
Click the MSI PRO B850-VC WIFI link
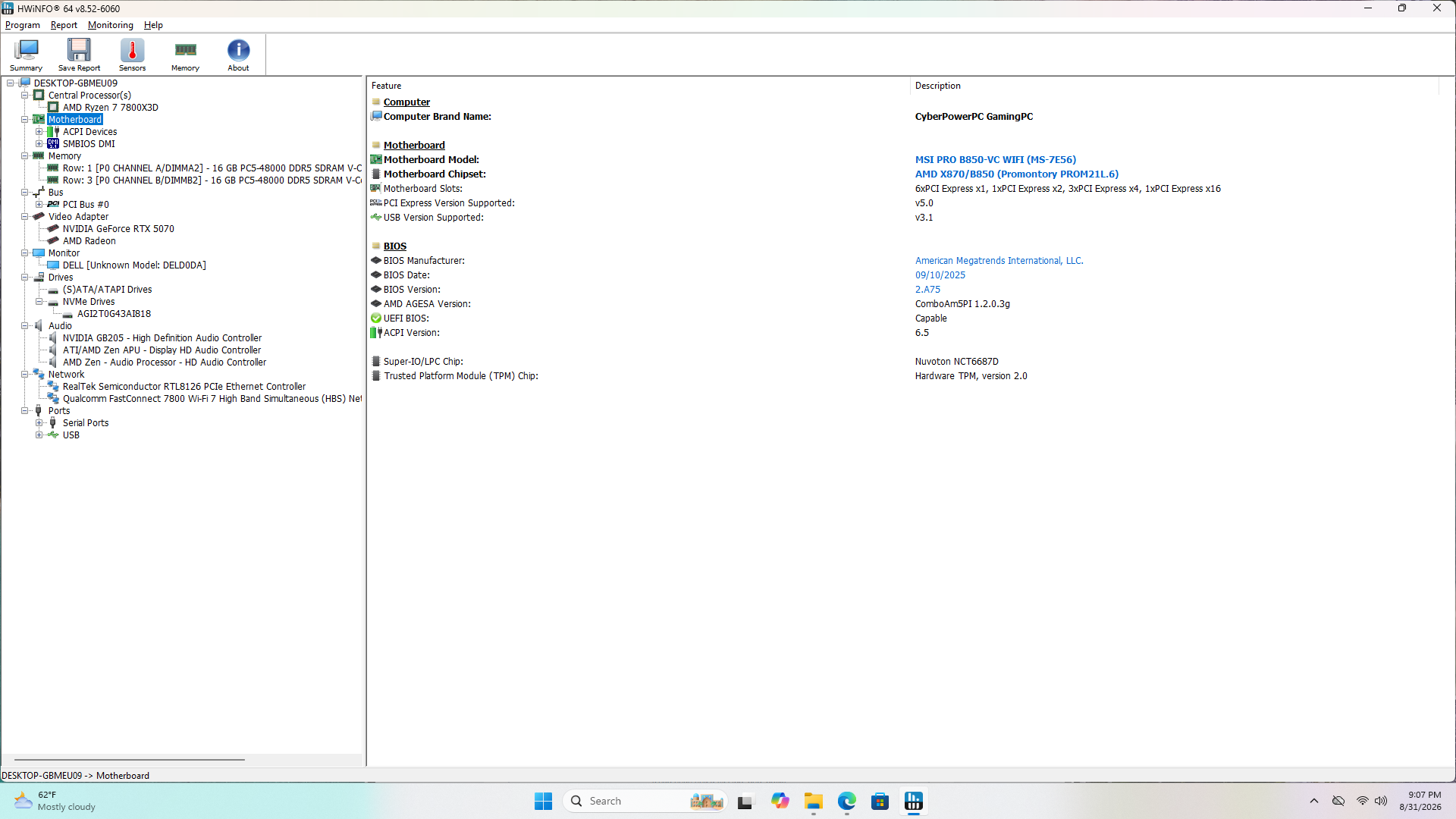[x=995, y=160]
